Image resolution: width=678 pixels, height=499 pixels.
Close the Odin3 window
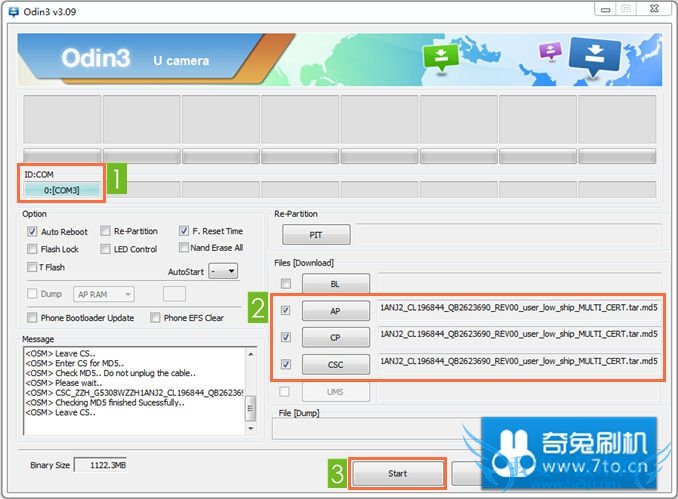click(655, 9)
